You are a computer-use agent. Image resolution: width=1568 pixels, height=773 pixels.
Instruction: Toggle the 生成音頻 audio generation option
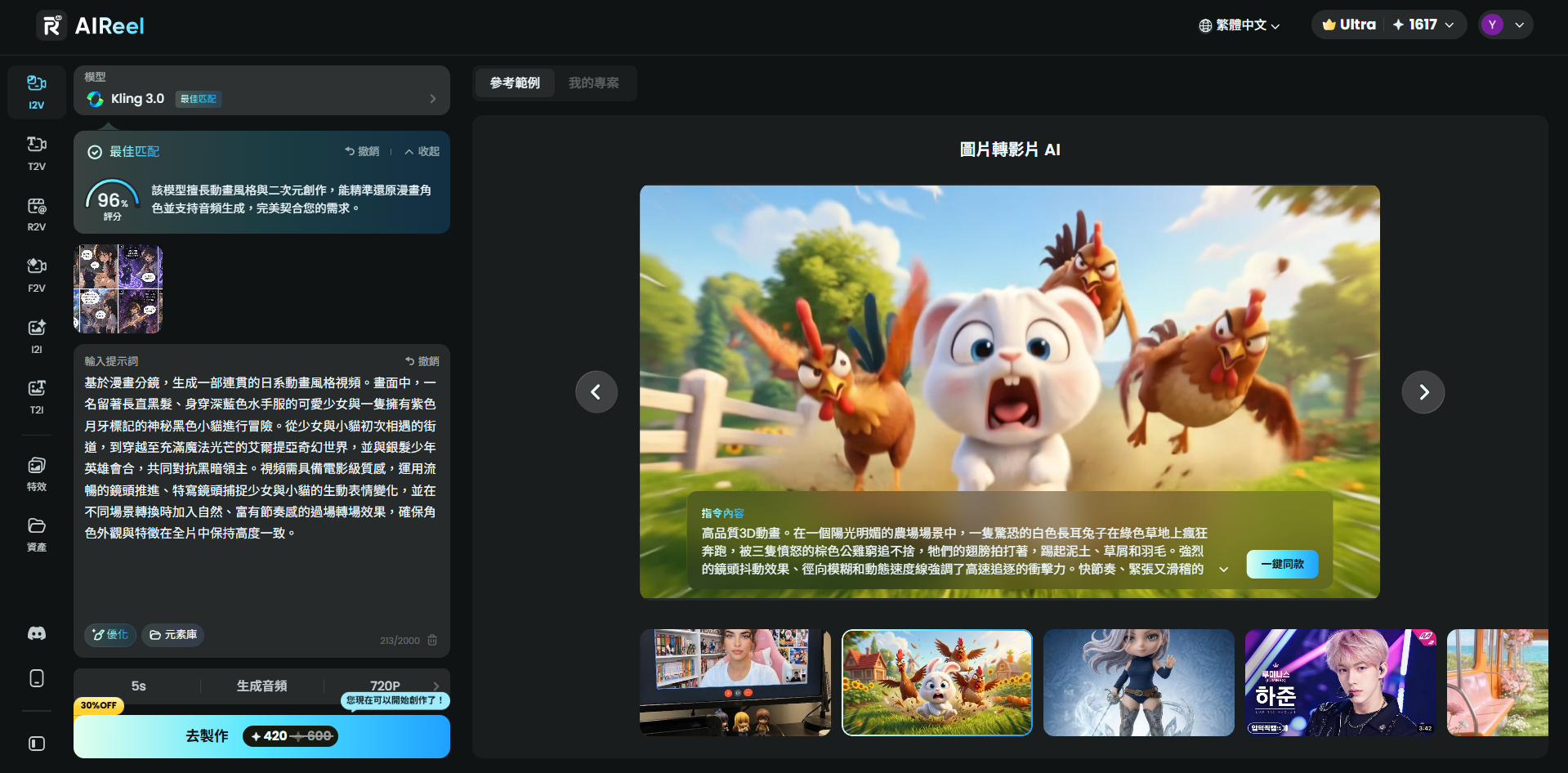click(x=261, y=686)
